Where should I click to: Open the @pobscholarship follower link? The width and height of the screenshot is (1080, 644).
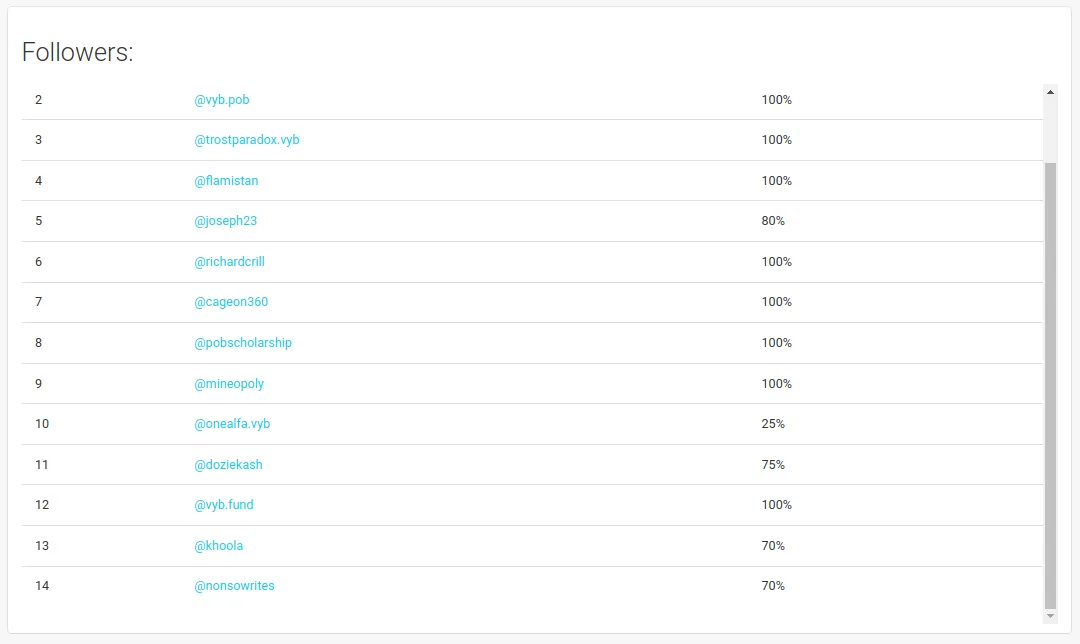coord(243,343)
